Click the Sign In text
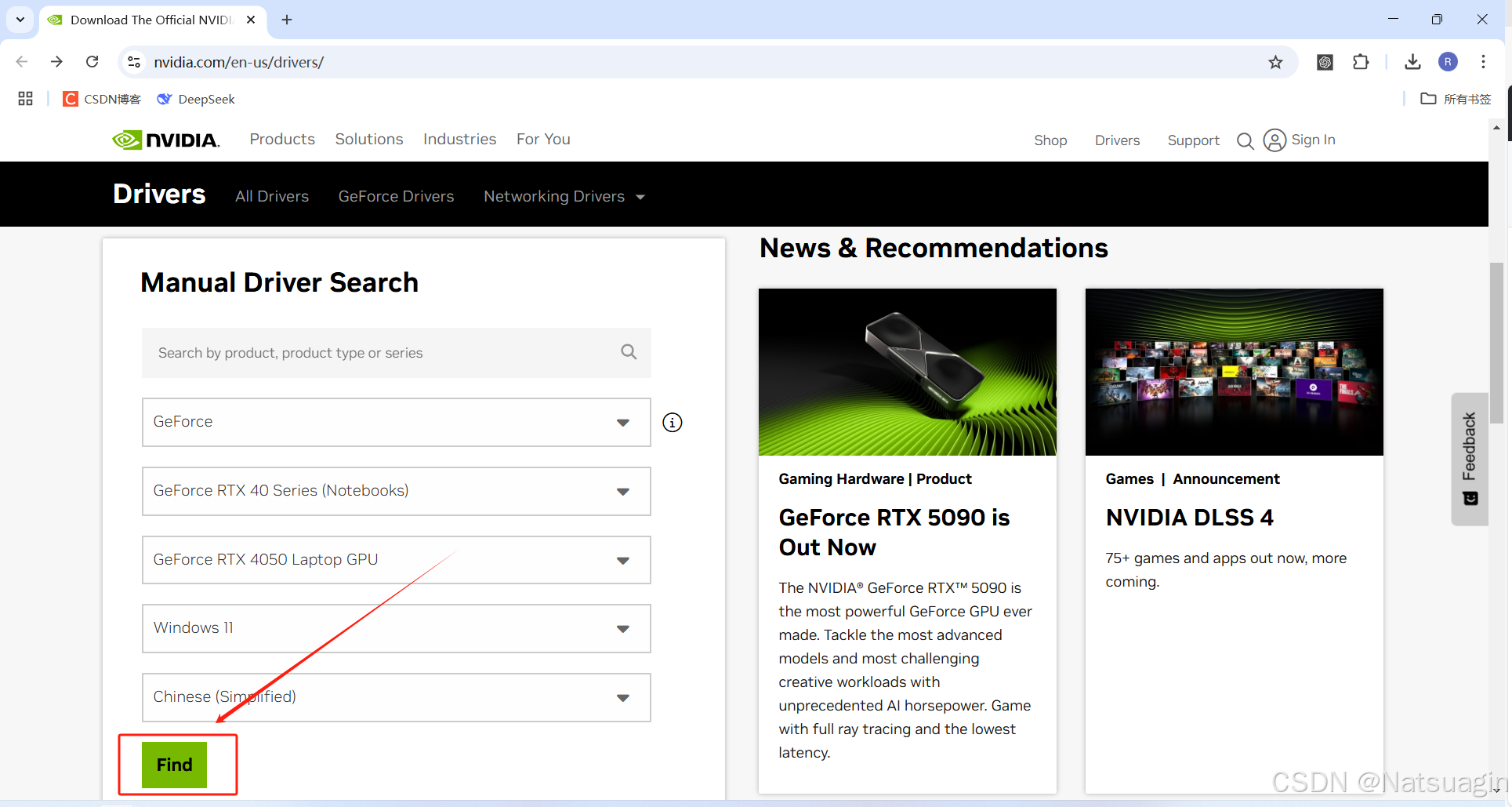Image resolution: width=1512 pixels, height=807 pixels. (x=1313, y=140)
